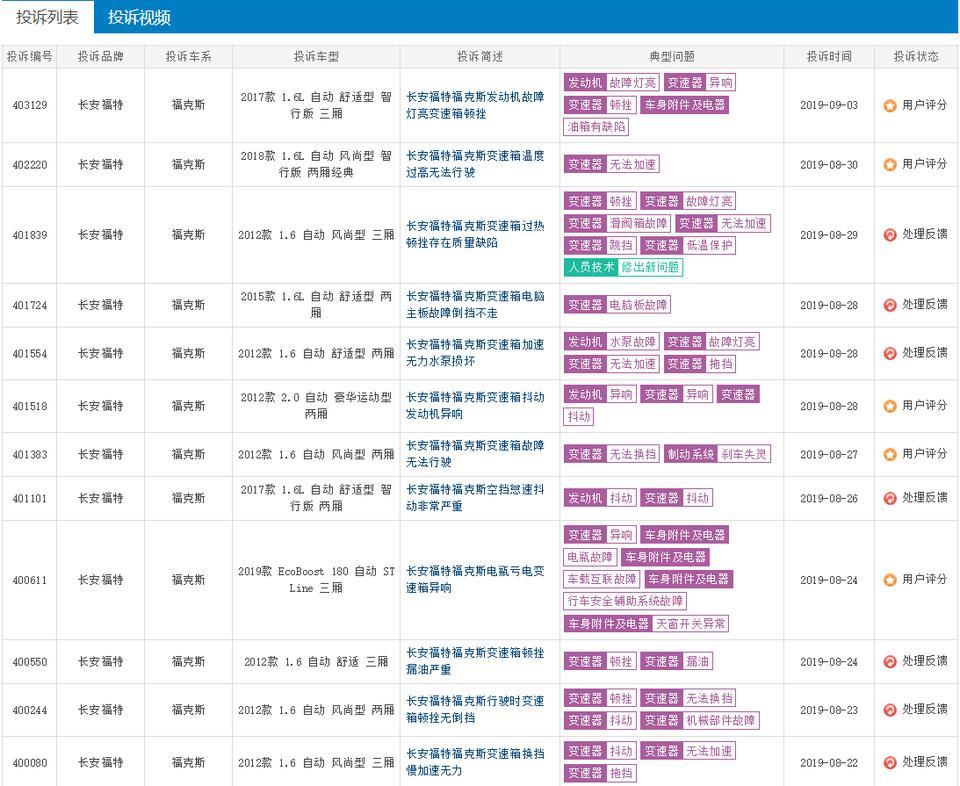Image resolution: width=960 pixels, height=786 pixels.
Task: Click the date 2019-08-22
Action: (x=829, y=763)
